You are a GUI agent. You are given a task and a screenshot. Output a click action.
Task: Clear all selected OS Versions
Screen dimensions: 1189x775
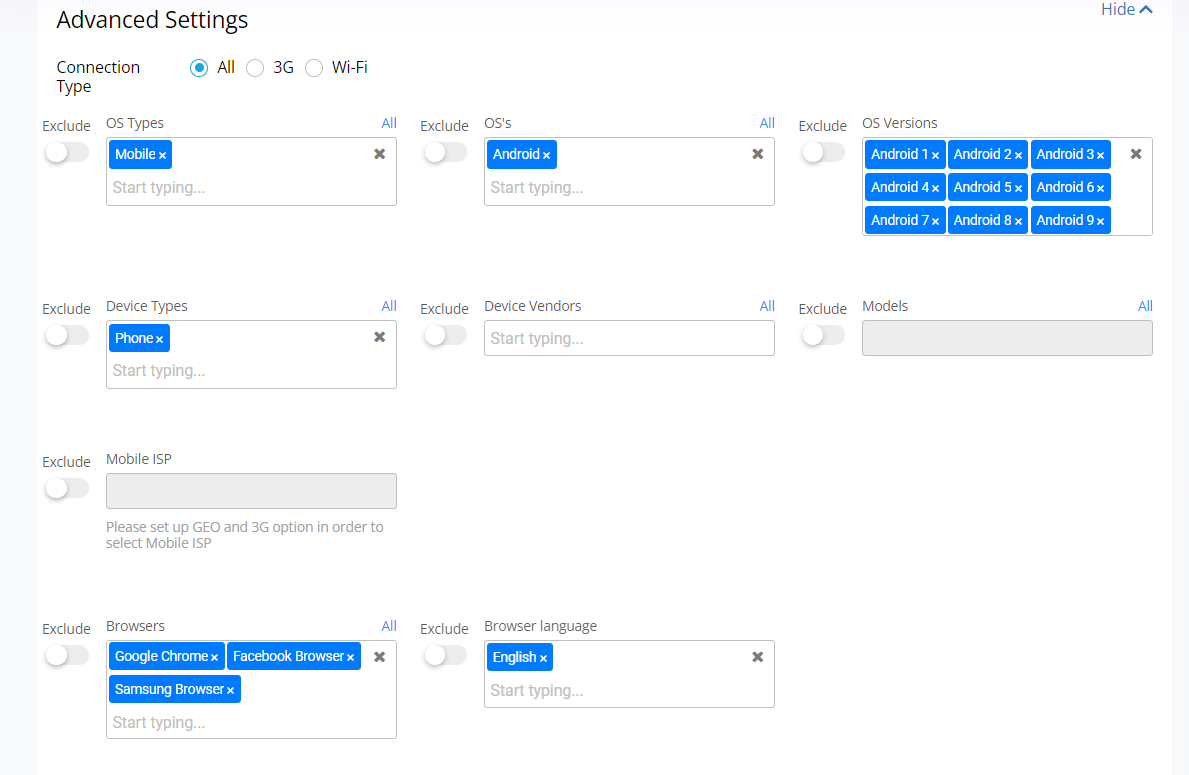pyautogui.click(x=1136, y=154)
